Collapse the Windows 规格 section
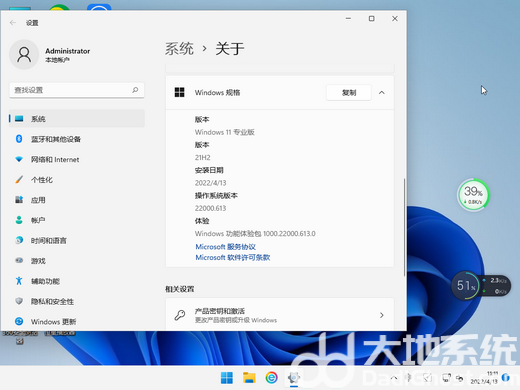 [382, 93]
